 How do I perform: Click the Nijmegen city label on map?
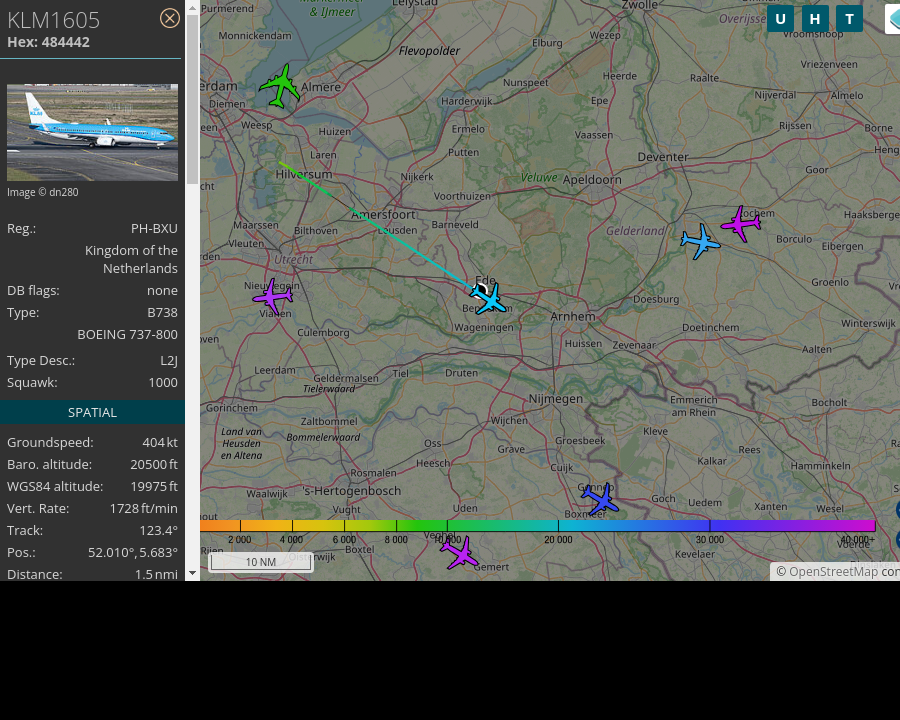pos(556,398)
